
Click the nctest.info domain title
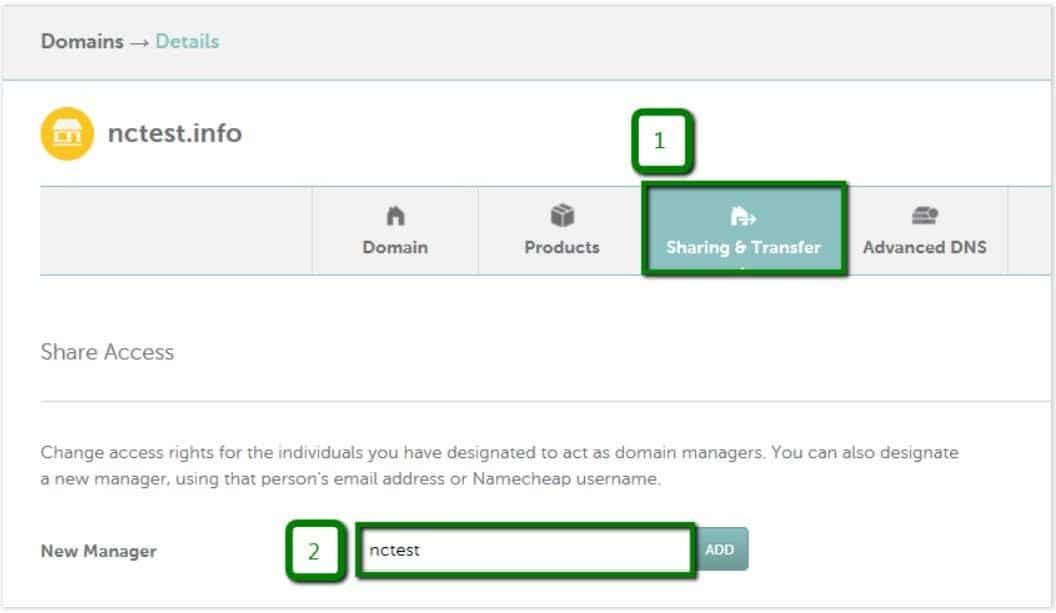coord(174,133)
